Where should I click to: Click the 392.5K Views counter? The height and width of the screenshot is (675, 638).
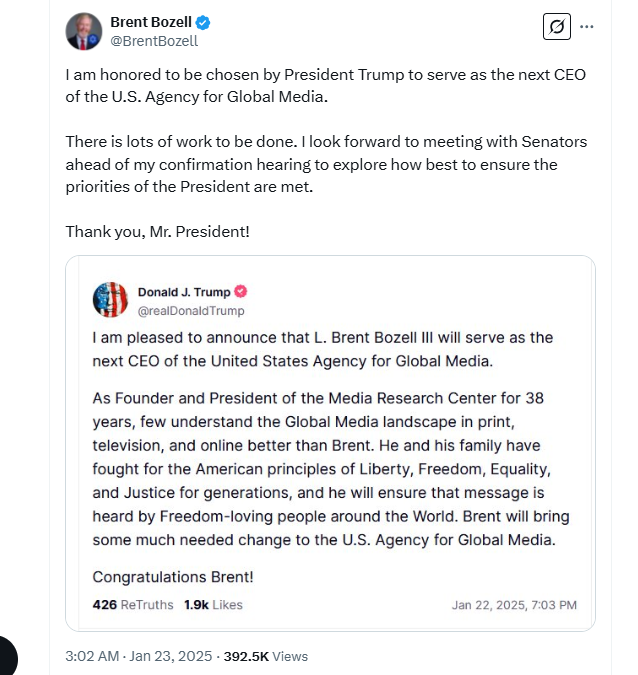click(266, 656)
